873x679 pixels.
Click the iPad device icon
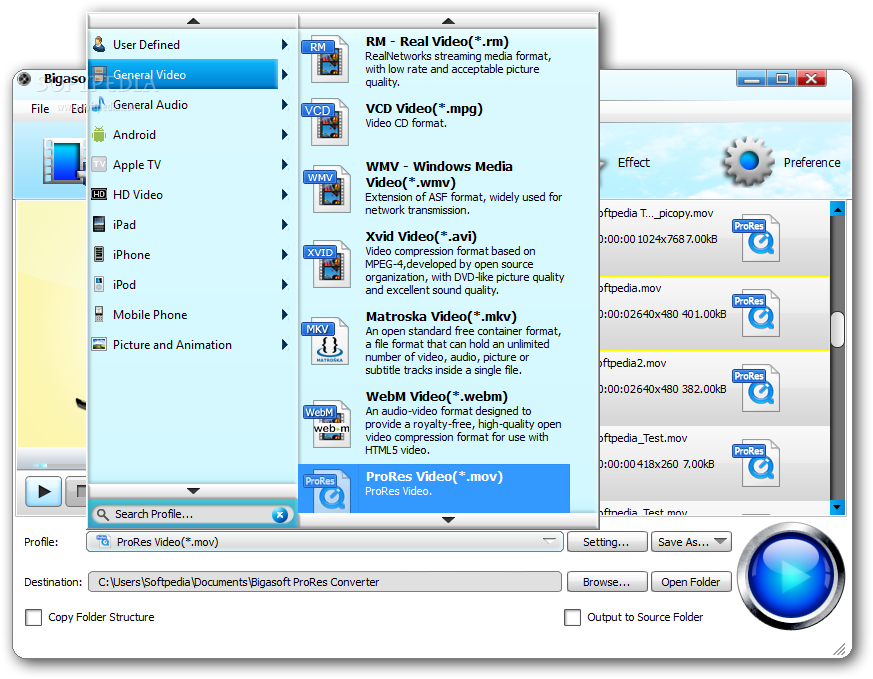click(x=99, y=224)
